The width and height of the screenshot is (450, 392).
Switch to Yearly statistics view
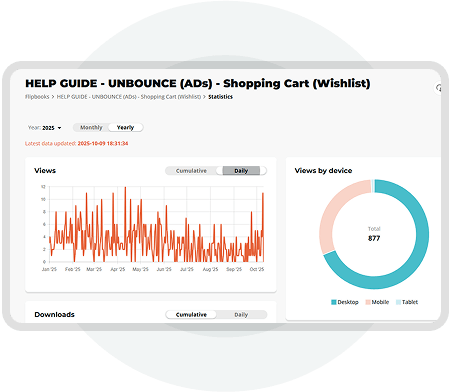[x=125, y=127]
